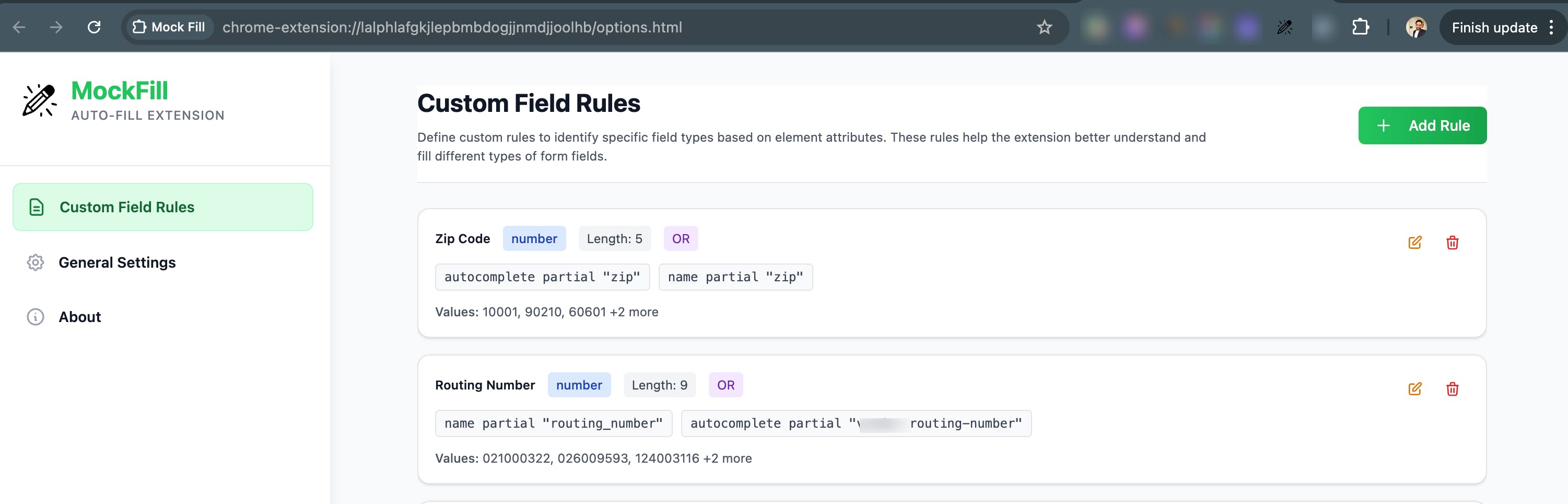1568x504 pixels.
Task: Click the Finish update button
Action: tap(1494, 27)
